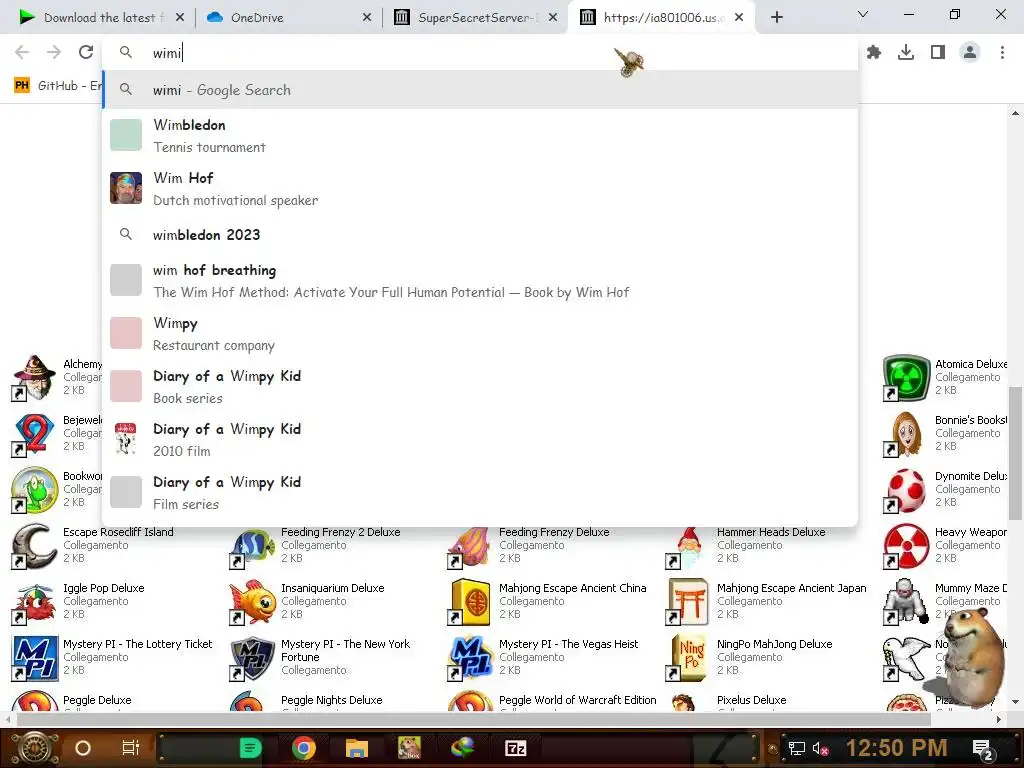Open Task View on the taskbar
The height and width of the screenshot is (768, 1024).
coord(131,748)
